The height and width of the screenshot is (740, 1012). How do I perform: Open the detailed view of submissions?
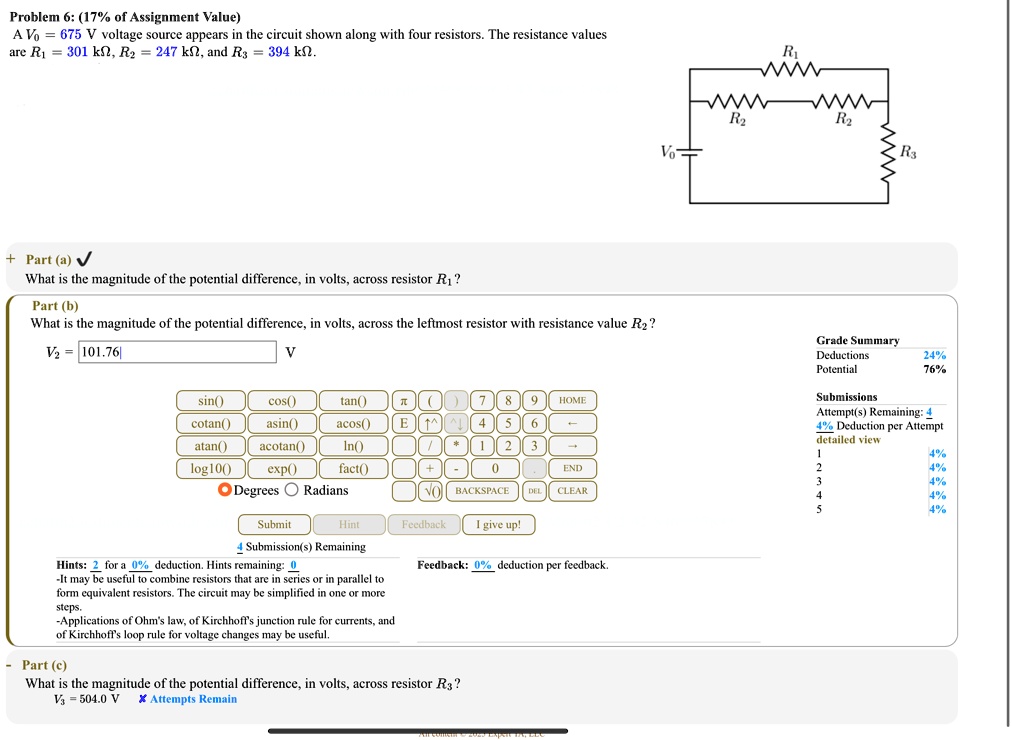pos(848,439)
